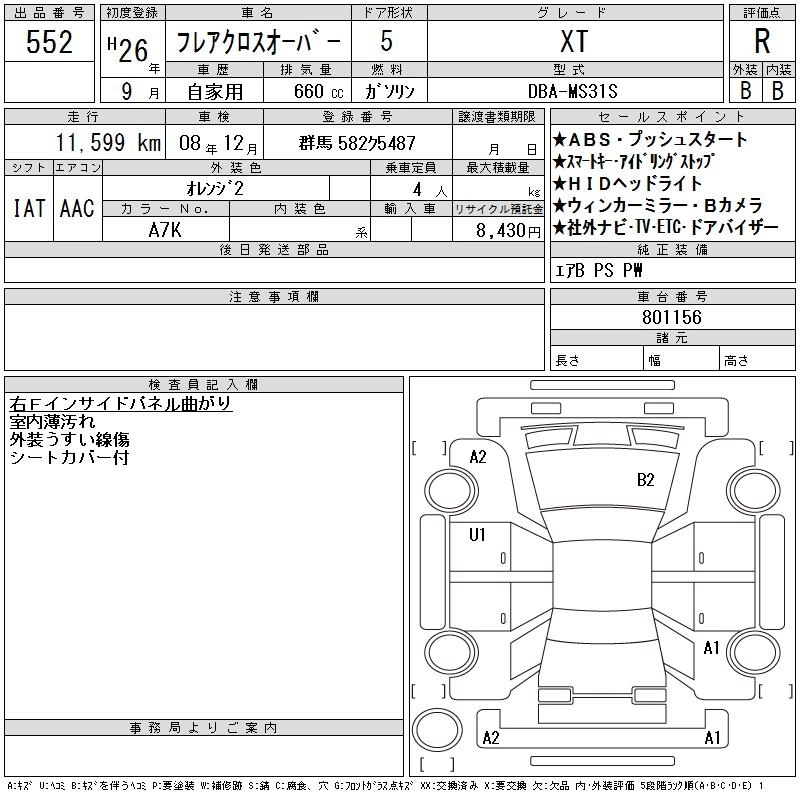Image resolution: width=800 pixels, height=800 pixels.
Task: Select the car name フレアクロスオーバー
Action: point(258,42)
